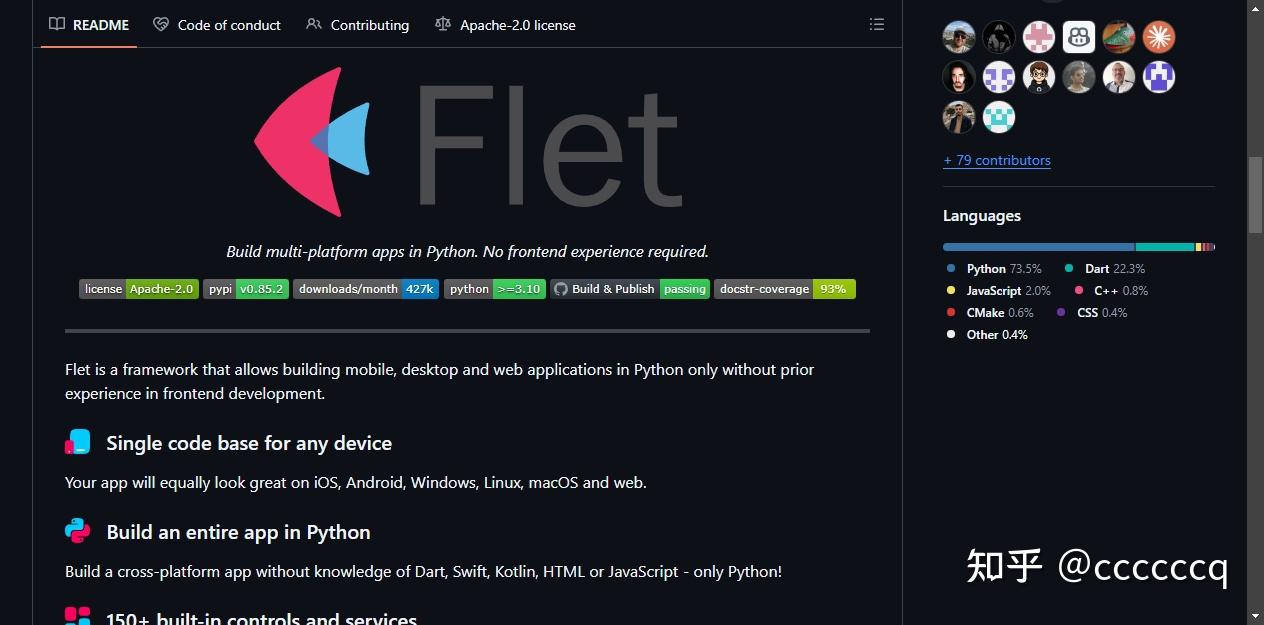Image resolution: width=1264 pixels, height=625 pixels.
Task: Open the square Copilot bot avatar
Action: point(1079,37)
